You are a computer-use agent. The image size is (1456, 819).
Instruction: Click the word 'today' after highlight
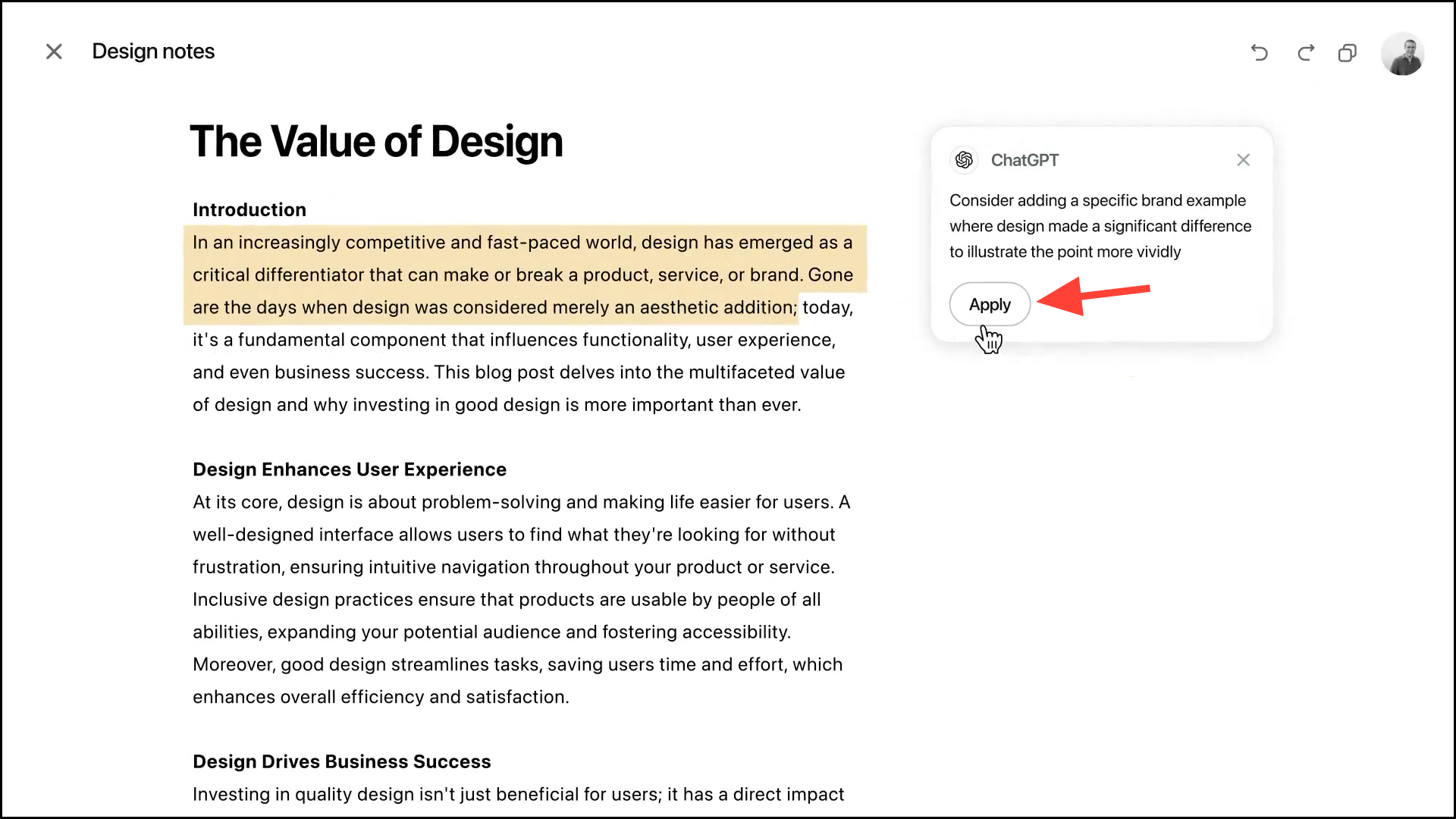point(825,308)
